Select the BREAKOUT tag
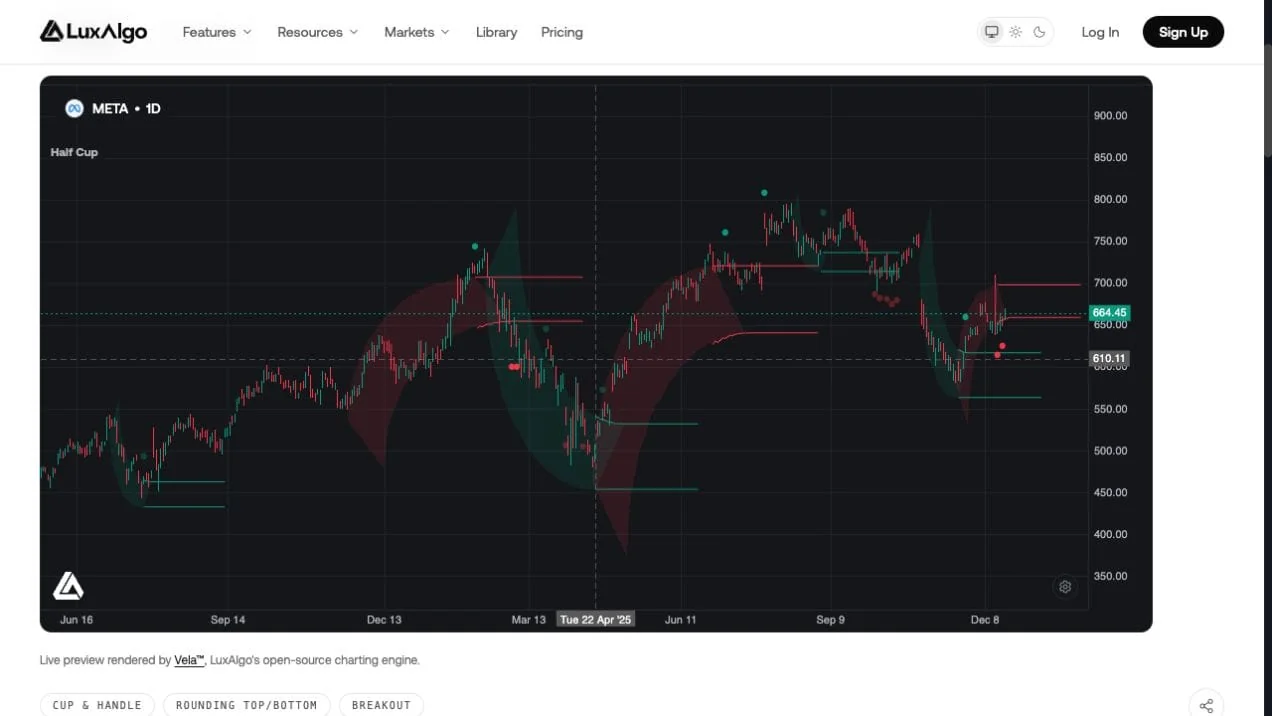This screenshot has width=1272, height=716. tap(381, 705)
